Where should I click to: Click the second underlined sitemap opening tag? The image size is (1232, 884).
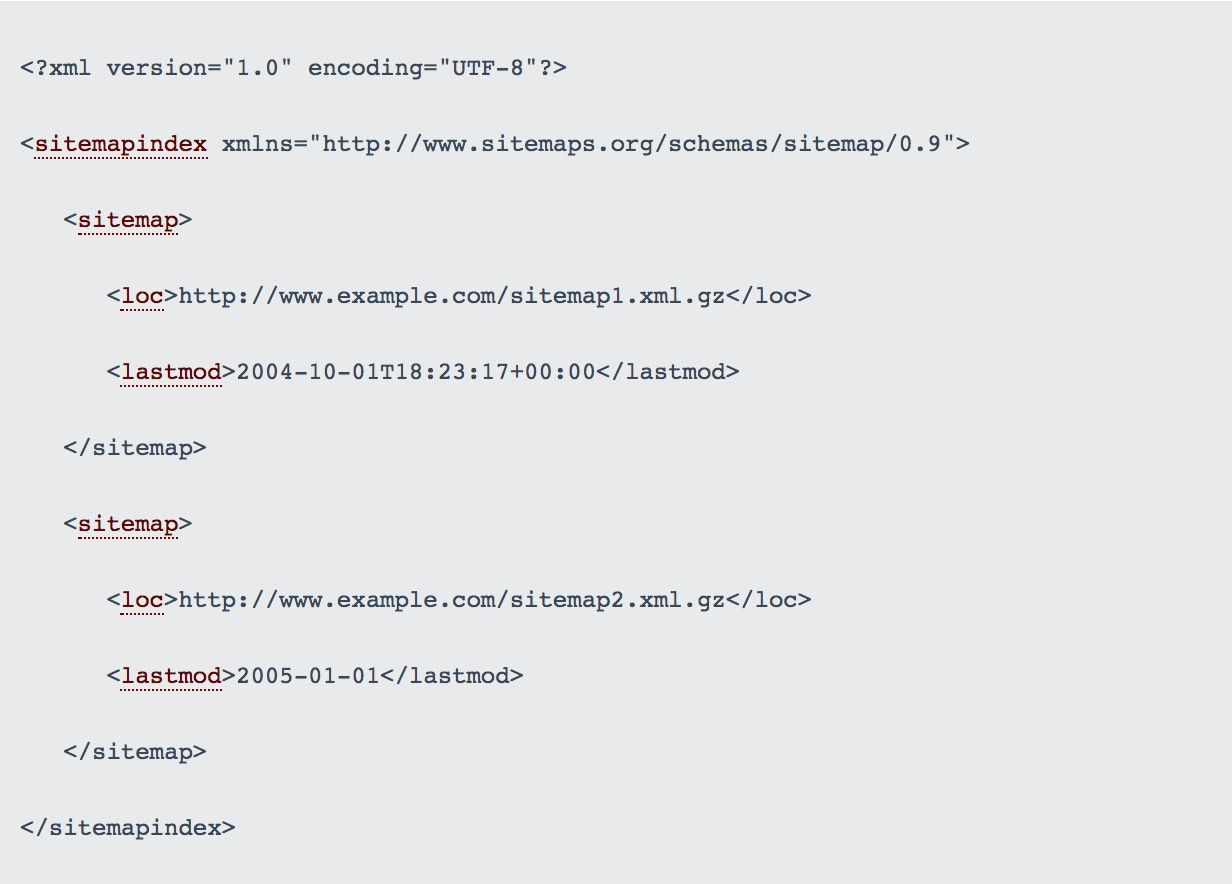(128, 524)
